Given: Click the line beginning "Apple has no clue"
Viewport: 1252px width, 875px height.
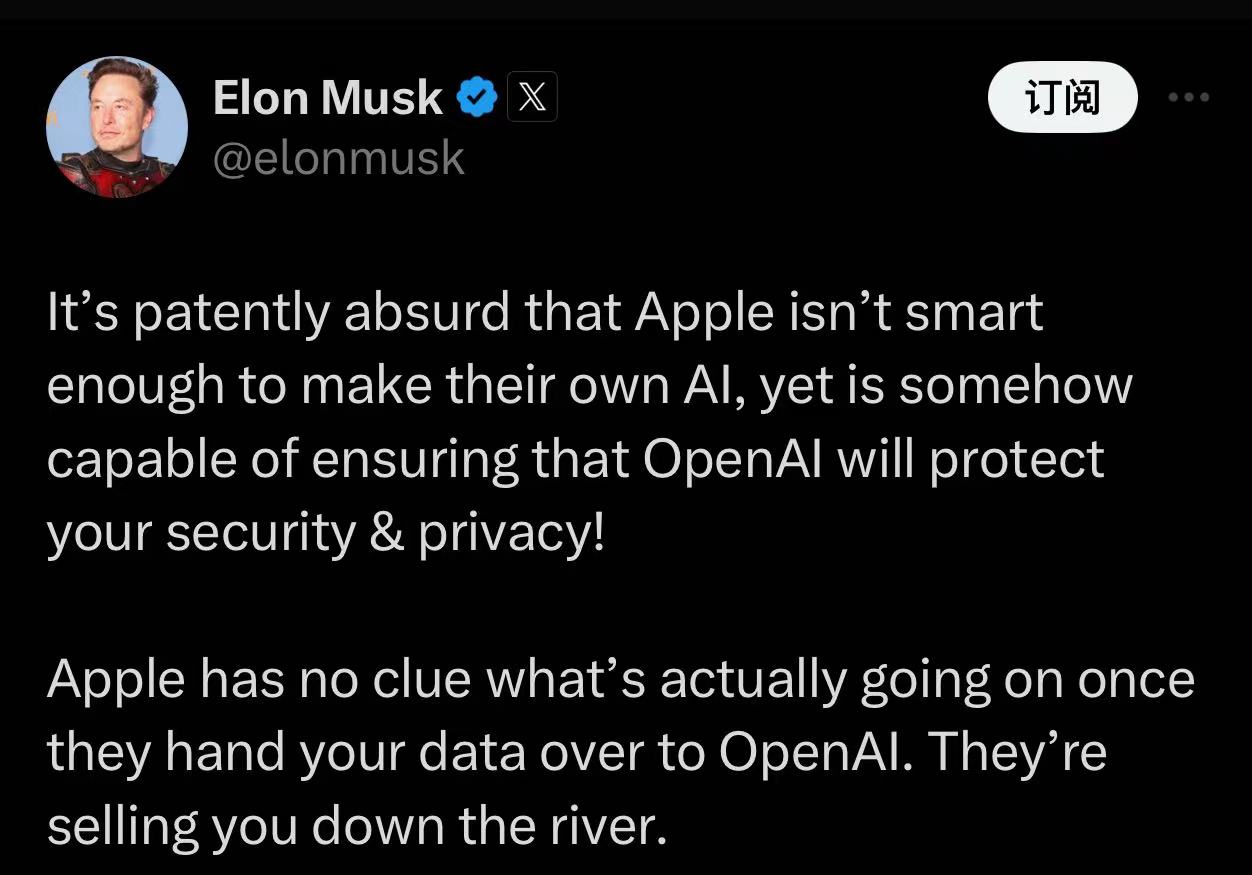Looking at the screenshot, I should (x=621, y=680).
